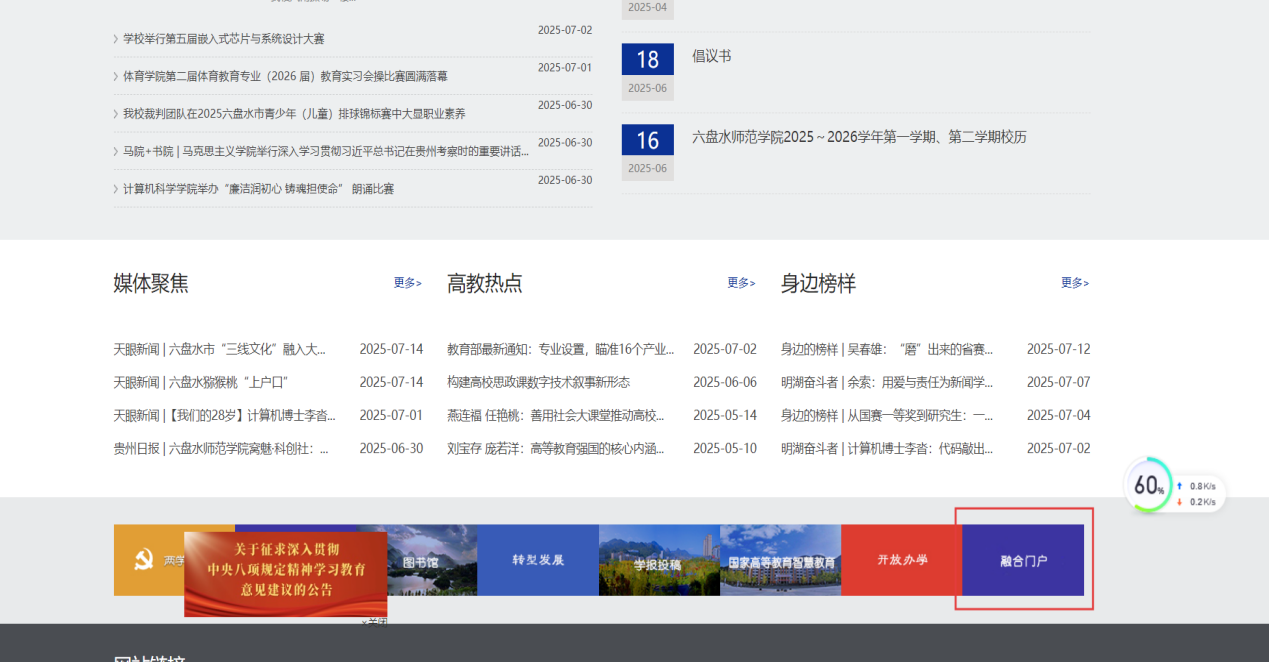
Task: Click the date badge showing 16
Action: (x=647, y=141)
